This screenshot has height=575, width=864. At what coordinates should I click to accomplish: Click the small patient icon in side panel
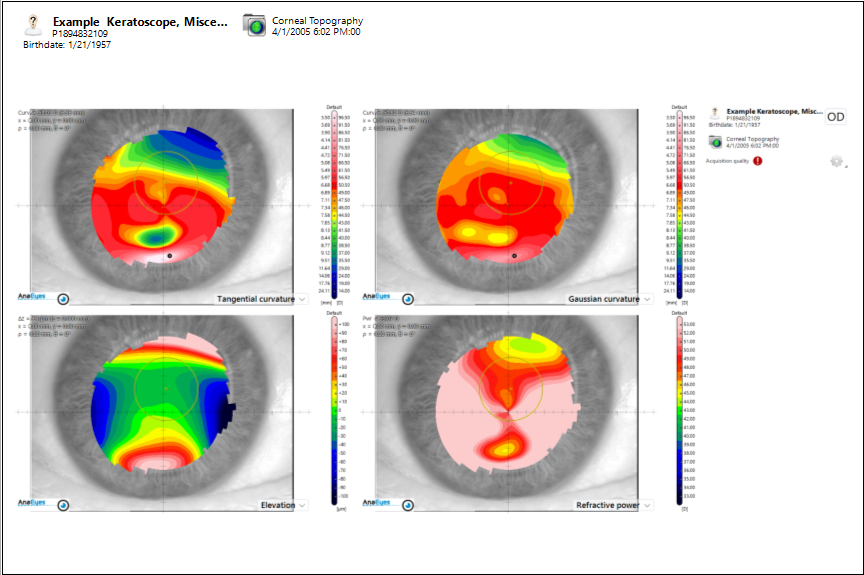[x=715, y=113]
